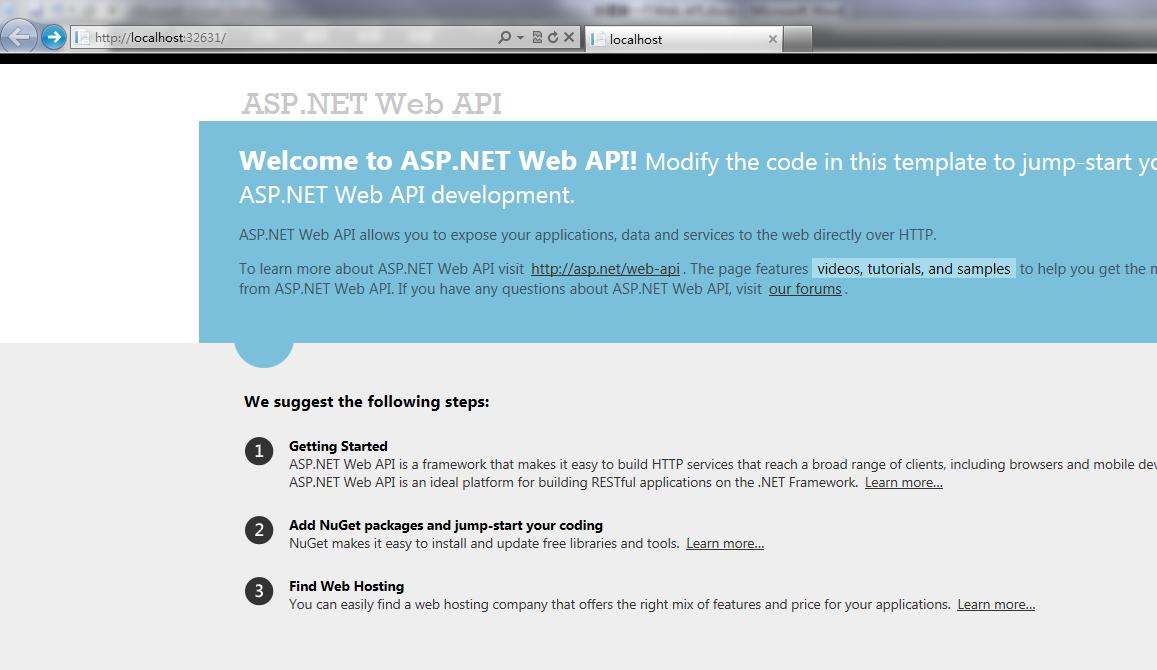Image resolution: width=1157 pixels, height=670 pixels.
Task: Click the step 2 number circle
Action: [x=259, y=530]
